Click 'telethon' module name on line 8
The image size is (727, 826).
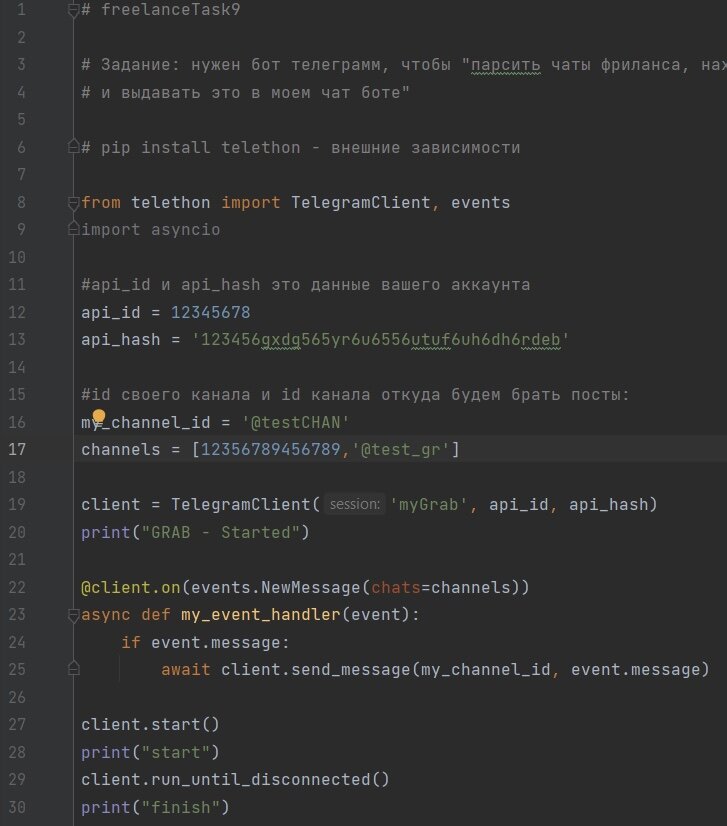(x=171, y=202)
